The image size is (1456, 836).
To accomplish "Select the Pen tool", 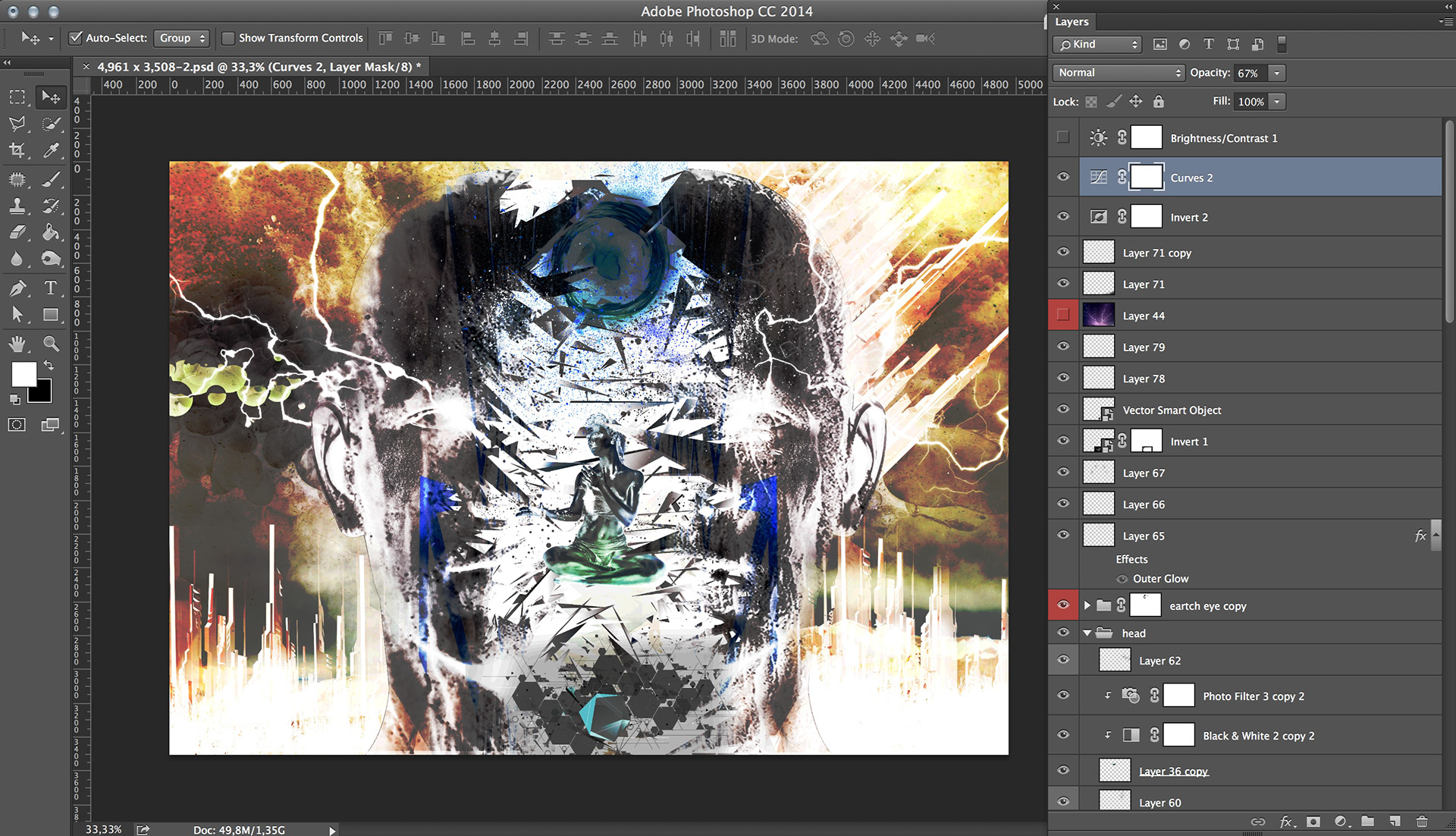I will click(17, 288).
